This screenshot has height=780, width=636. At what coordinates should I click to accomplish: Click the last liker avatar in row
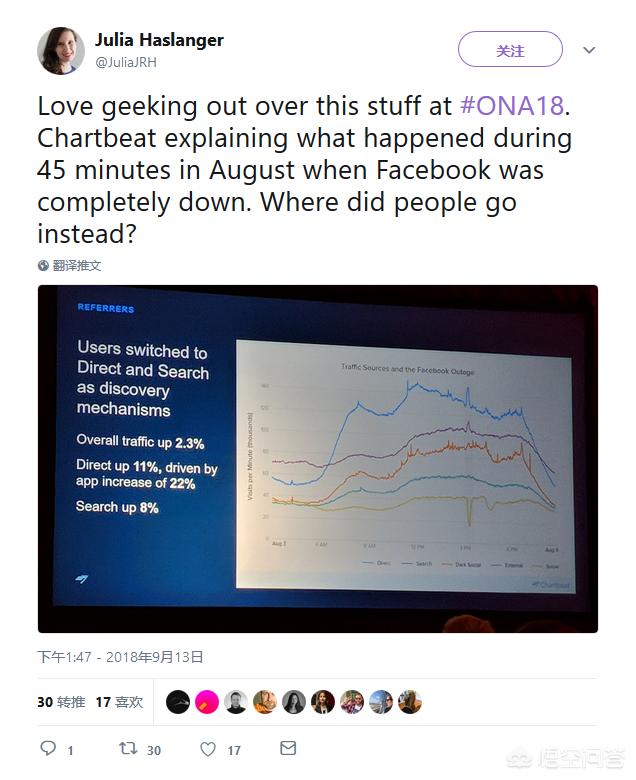coord(410,702)
